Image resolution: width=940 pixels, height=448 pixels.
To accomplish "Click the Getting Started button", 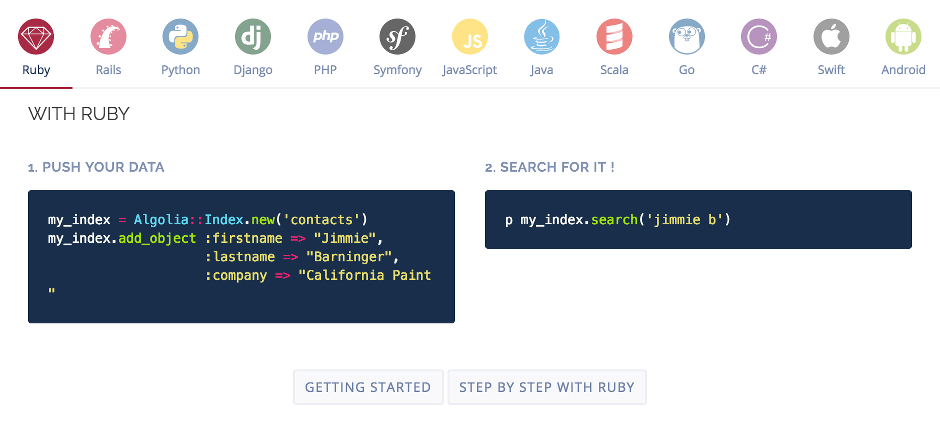I will click(x=367, y=387).
